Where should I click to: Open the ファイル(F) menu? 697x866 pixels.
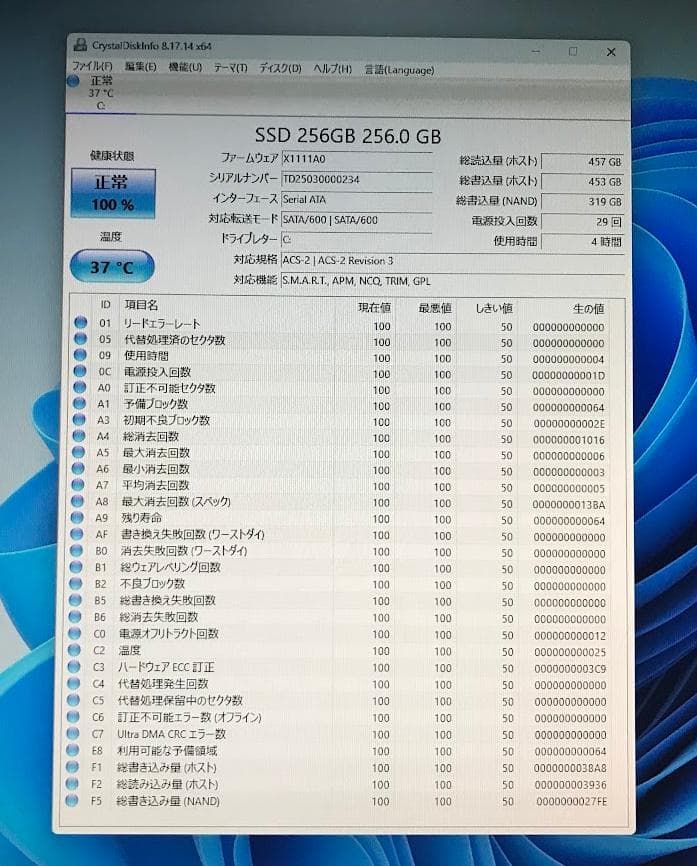(x=92, y=66)
